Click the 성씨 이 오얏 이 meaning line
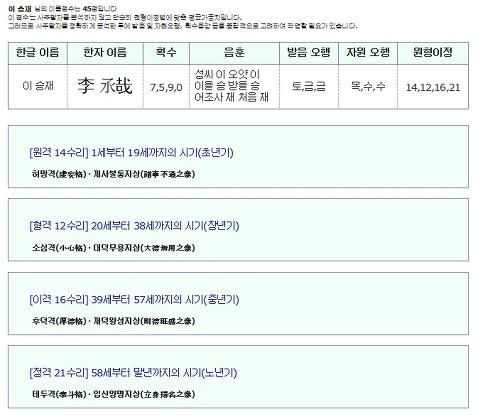The height and width of the screenshot is (419, 500). [x=227, y=74]
